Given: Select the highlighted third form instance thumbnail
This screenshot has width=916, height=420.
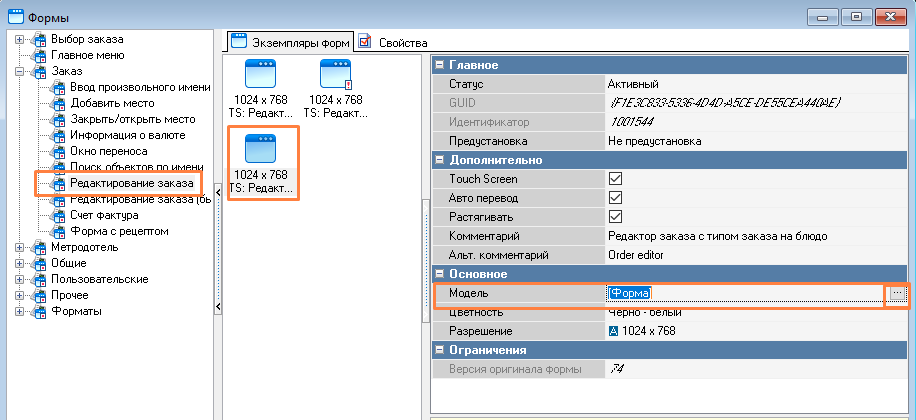Looking at the screenshot, I should [260, 162].
